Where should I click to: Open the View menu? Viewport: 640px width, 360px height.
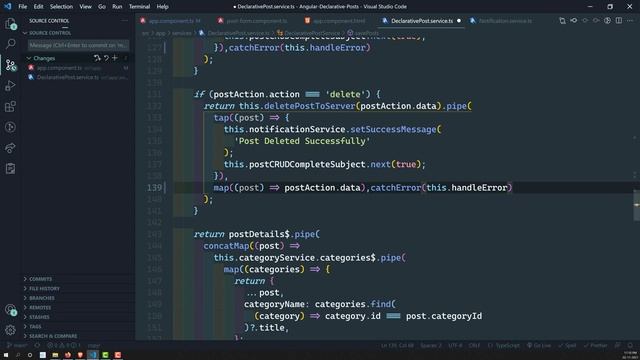[x=85, y=7]
